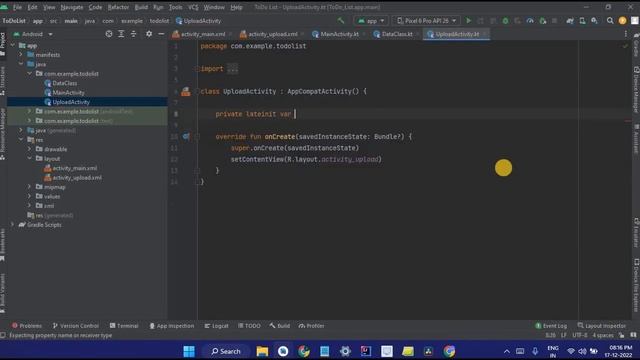Open the editor tabs three-dot menu
This screenshot has width=640, height=360.
point(626,34)
